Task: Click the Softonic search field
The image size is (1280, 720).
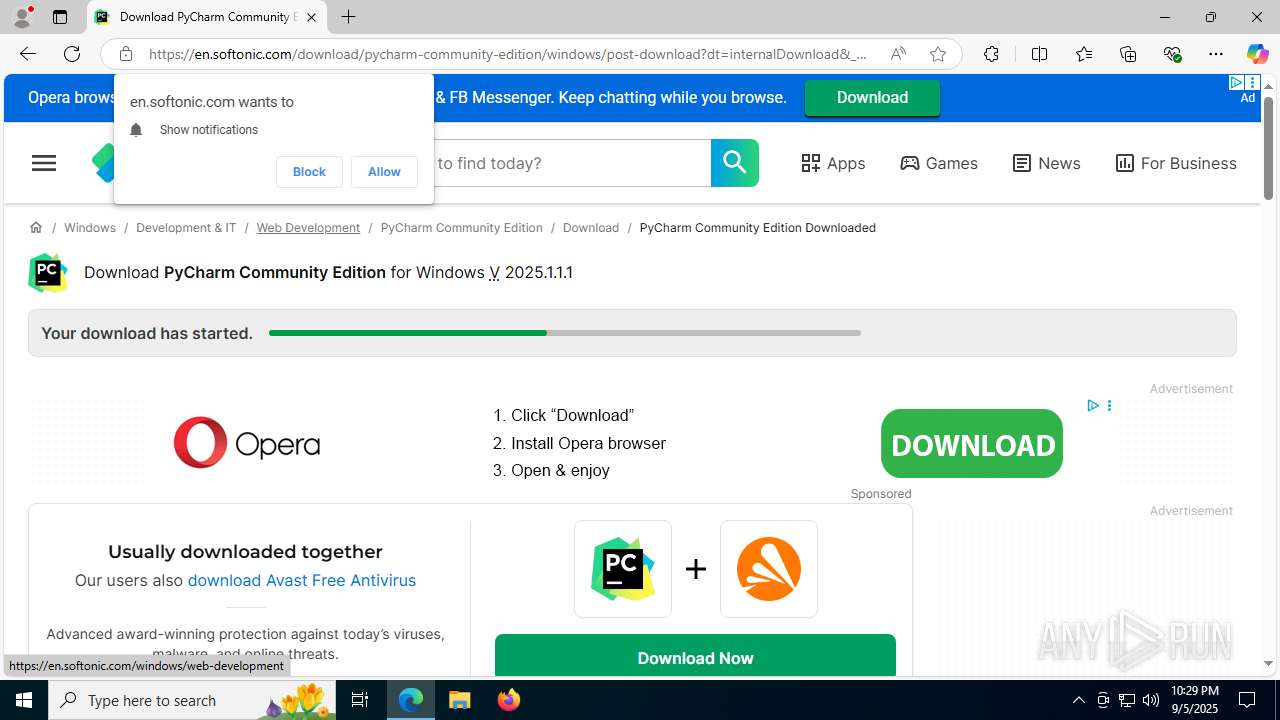Action: [571, 163]
